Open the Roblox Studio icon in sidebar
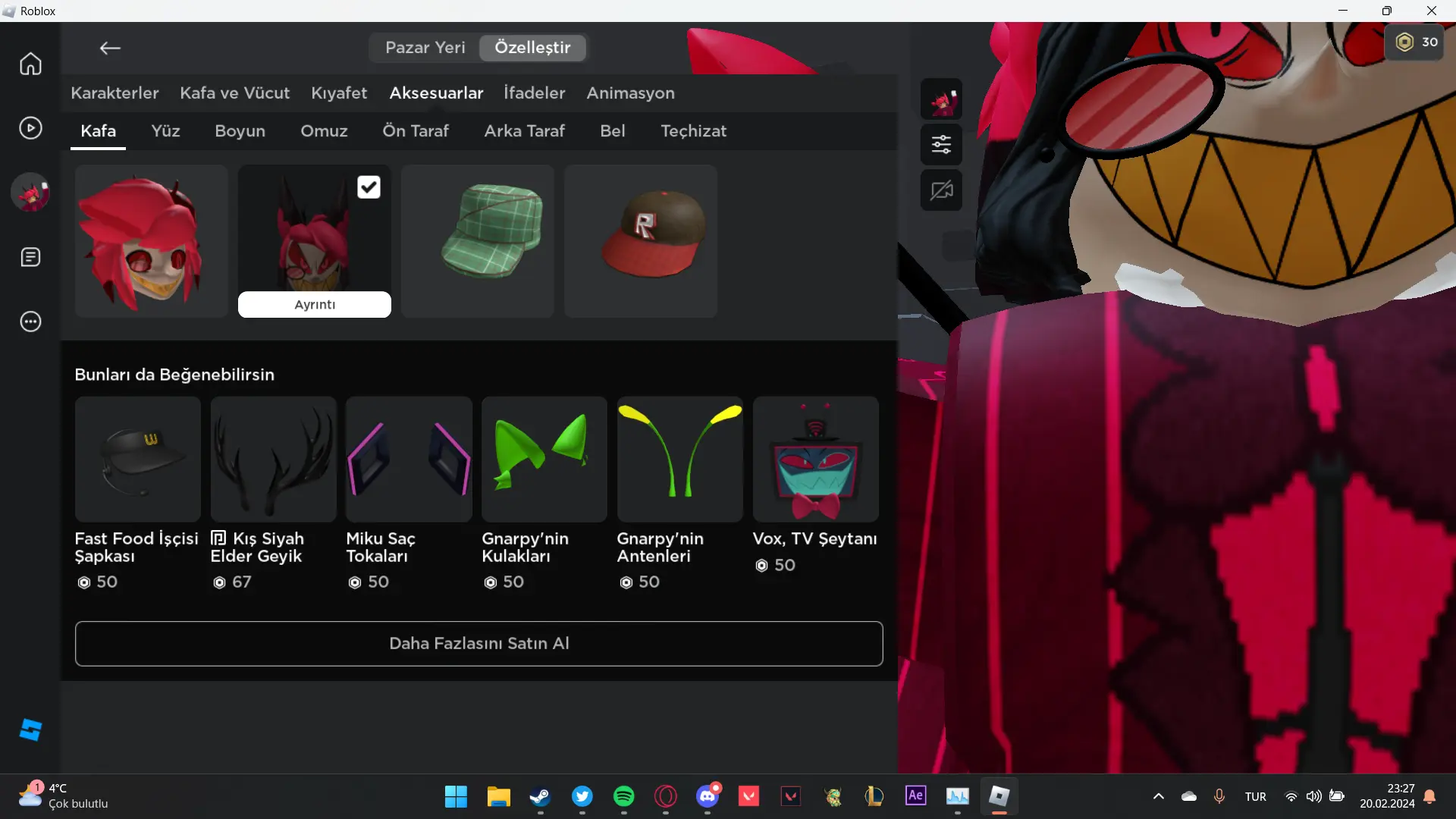 pos(30,730)
